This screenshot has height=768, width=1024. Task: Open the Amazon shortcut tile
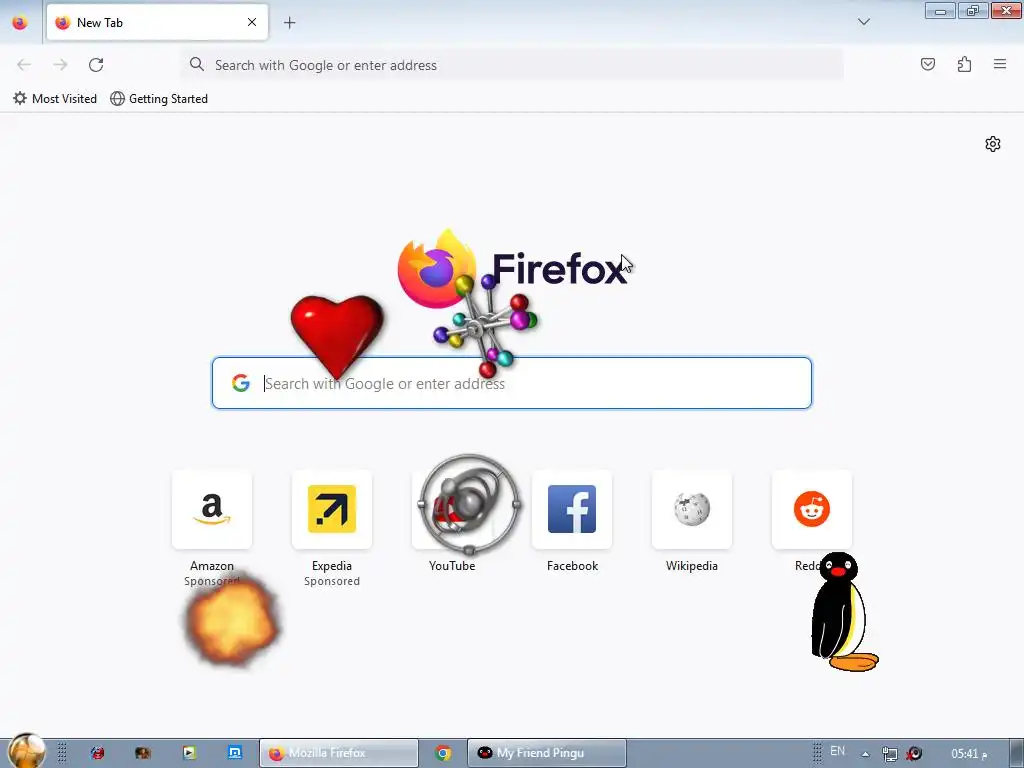click(212, 509)
